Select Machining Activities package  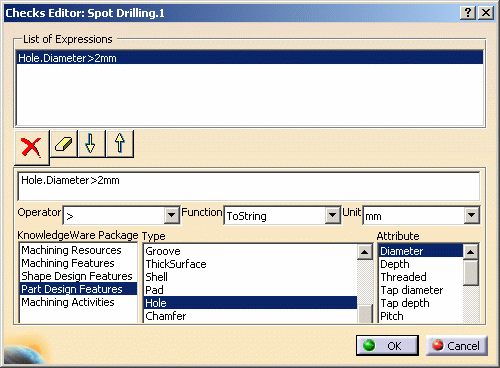68,302
